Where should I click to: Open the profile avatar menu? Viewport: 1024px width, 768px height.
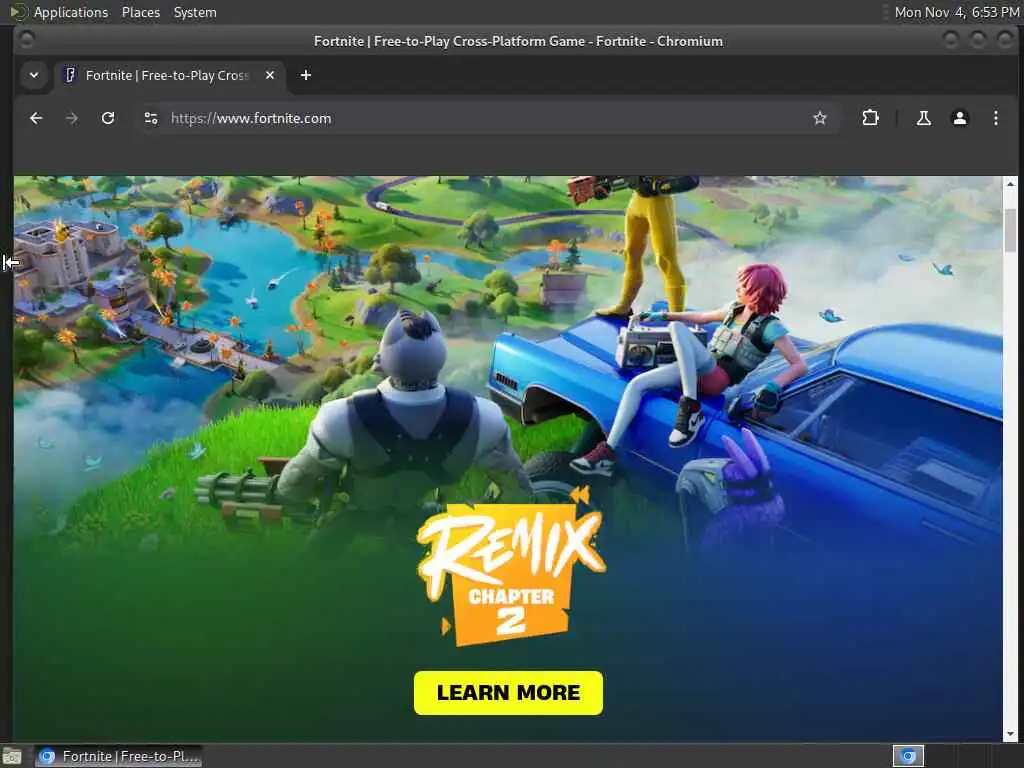[959, 118]
